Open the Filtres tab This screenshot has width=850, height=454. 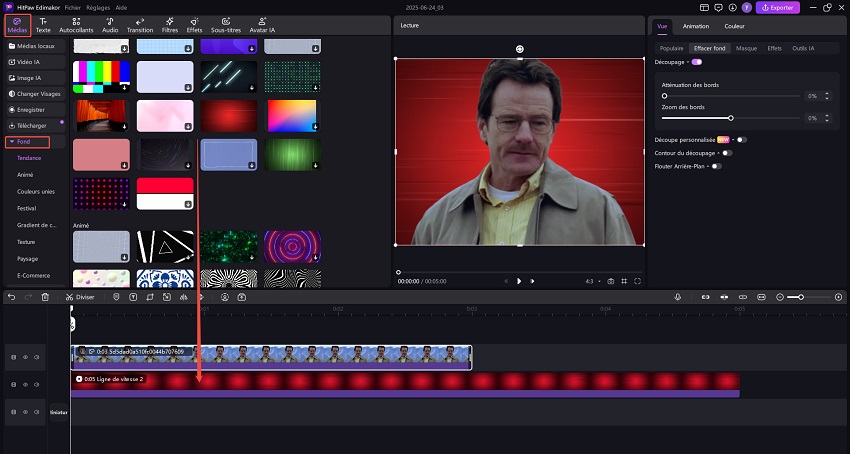[170, 25]
